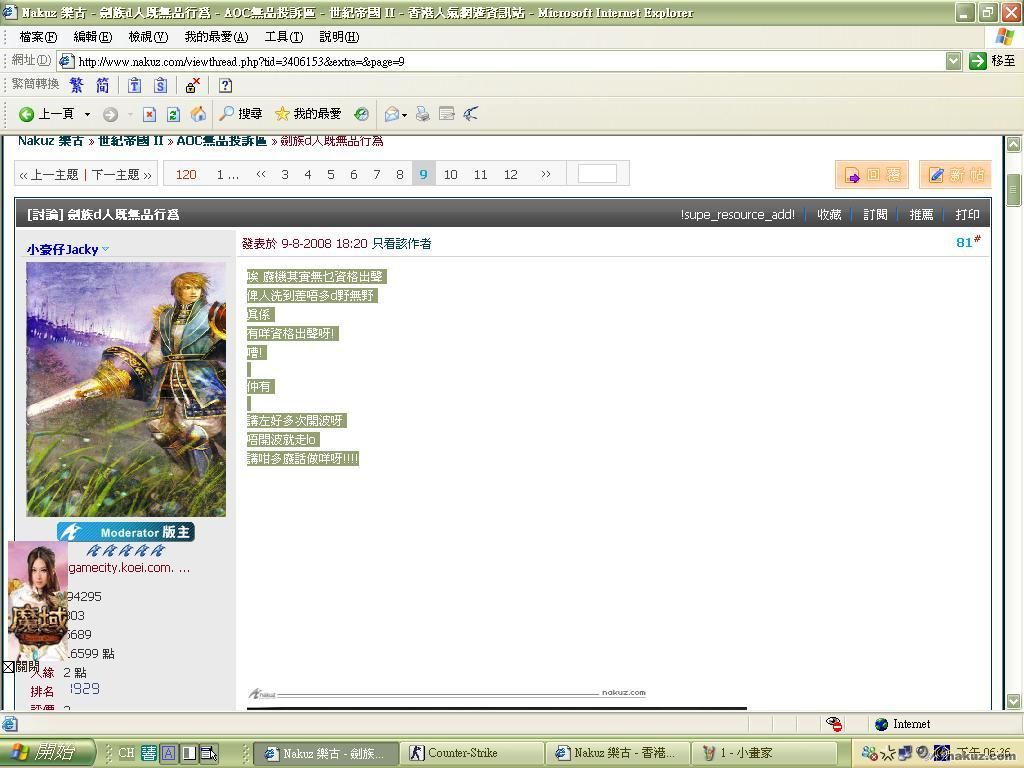Image resolution: width=1024 pixels, height=768 pixels.
Task: Click the orange 新帖 new post button
Action: 955,174
